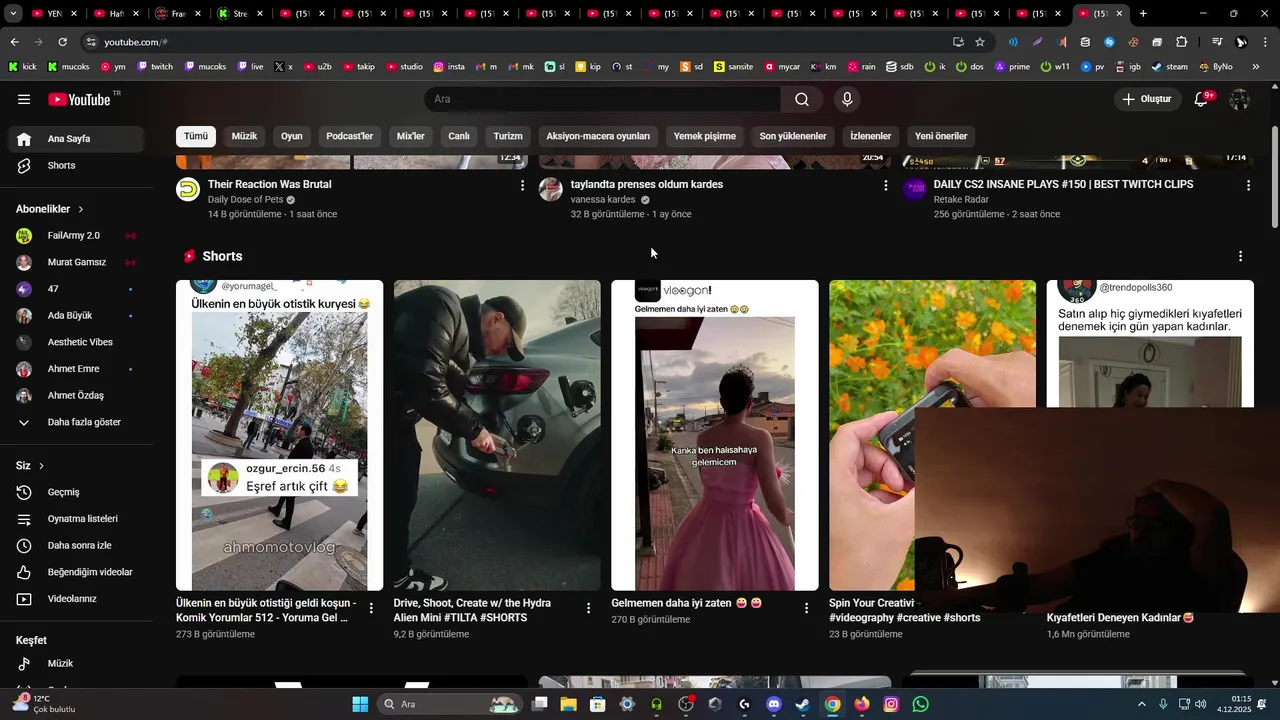Open Shorts section more options menu
The image size is (1280, 720).
[1240, 256]
